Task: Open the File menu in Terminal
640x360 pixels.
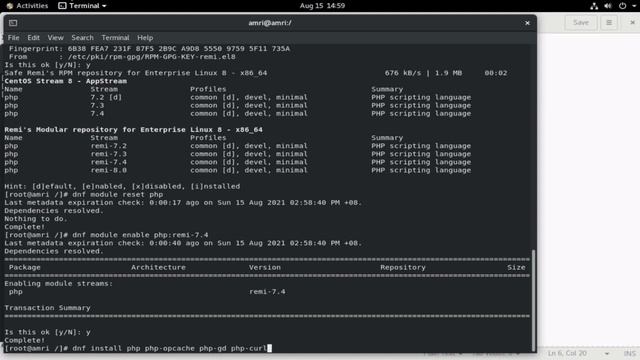Action: (13, 38)
